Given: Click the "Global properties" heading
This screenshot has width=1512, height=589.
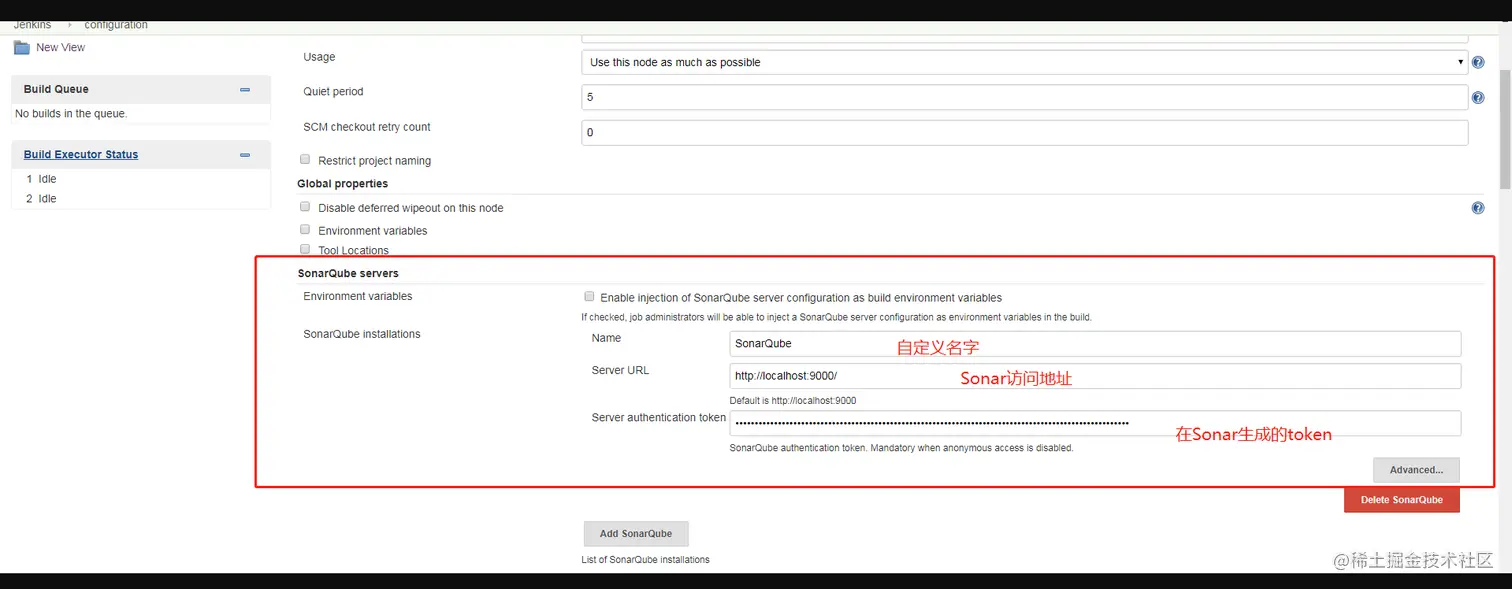Looking at the screenshot, I should click(342, 184).
